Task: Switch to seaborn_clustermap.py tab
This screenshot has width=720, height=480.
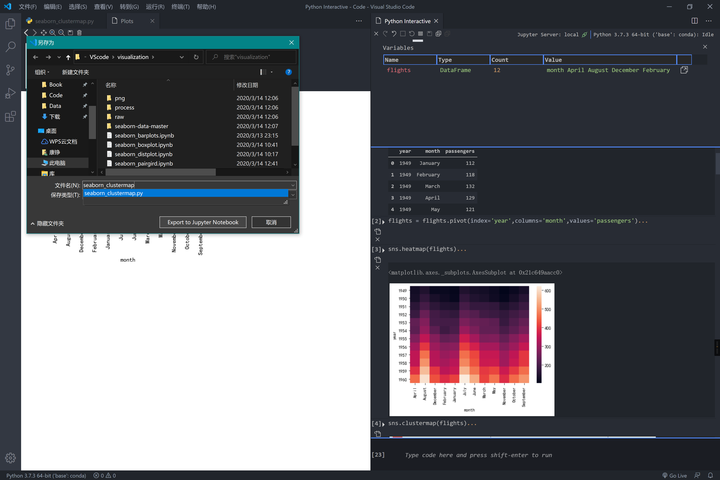Action: tap(64, 21)
